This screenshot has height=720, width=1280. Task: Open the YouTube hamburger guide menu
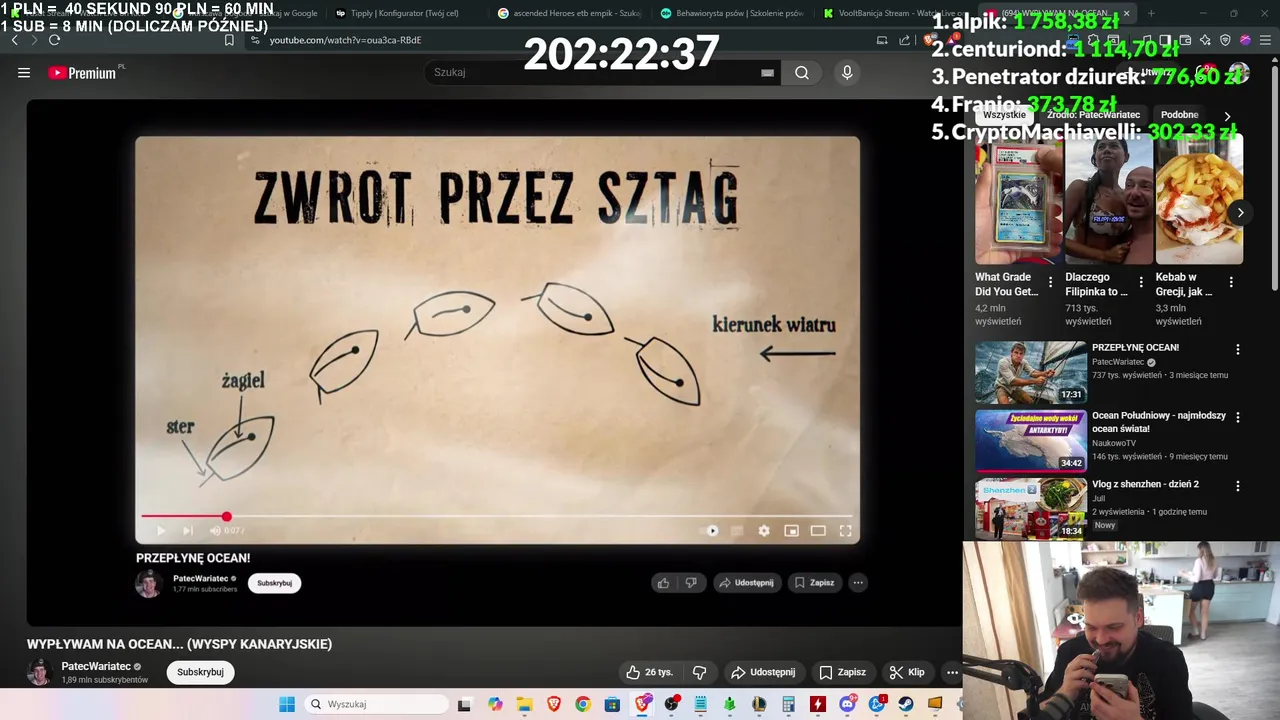coord(24,72)
